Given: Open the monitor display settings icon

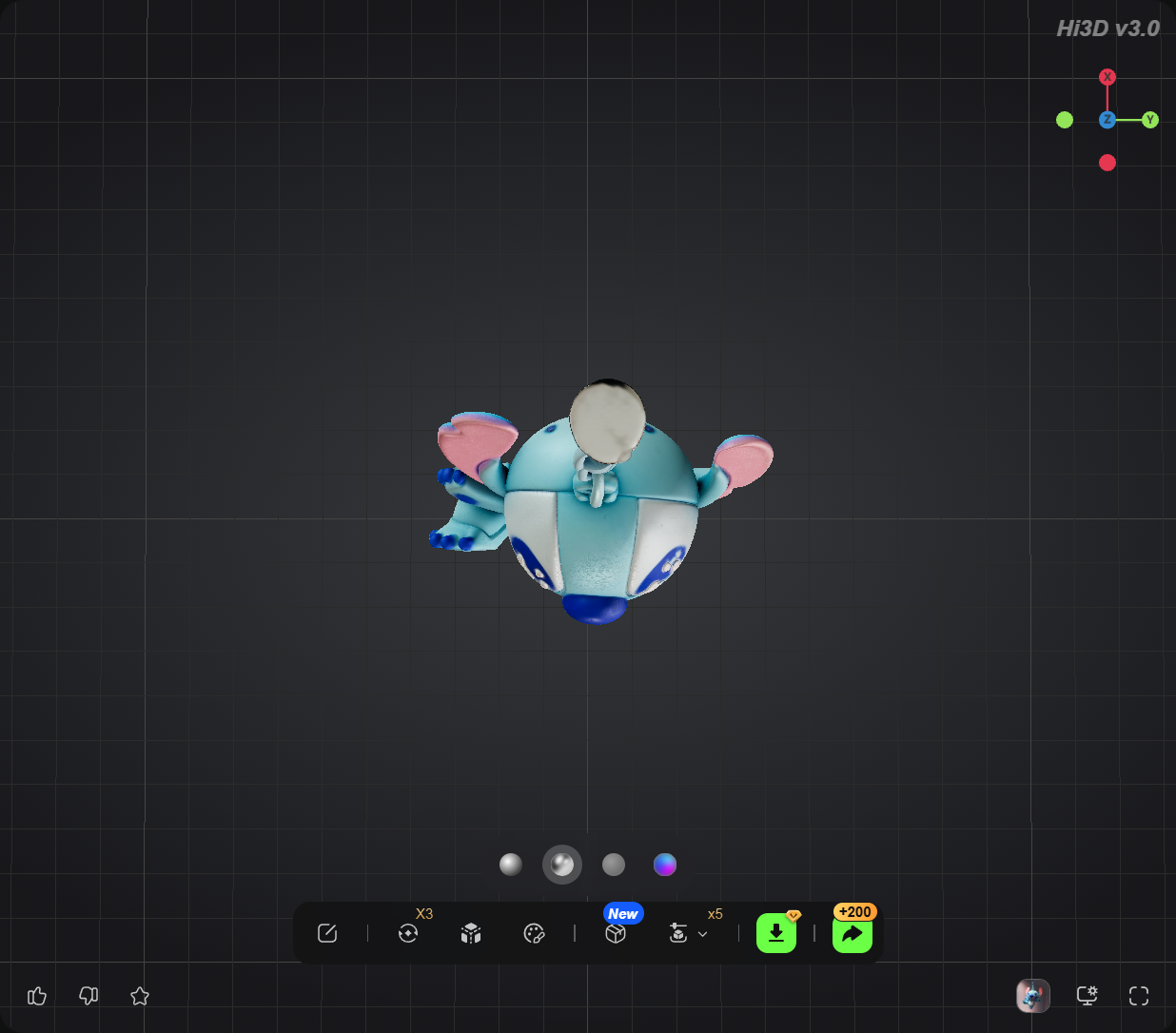Looking at the screenshot, I should [x=1088, y=996].
